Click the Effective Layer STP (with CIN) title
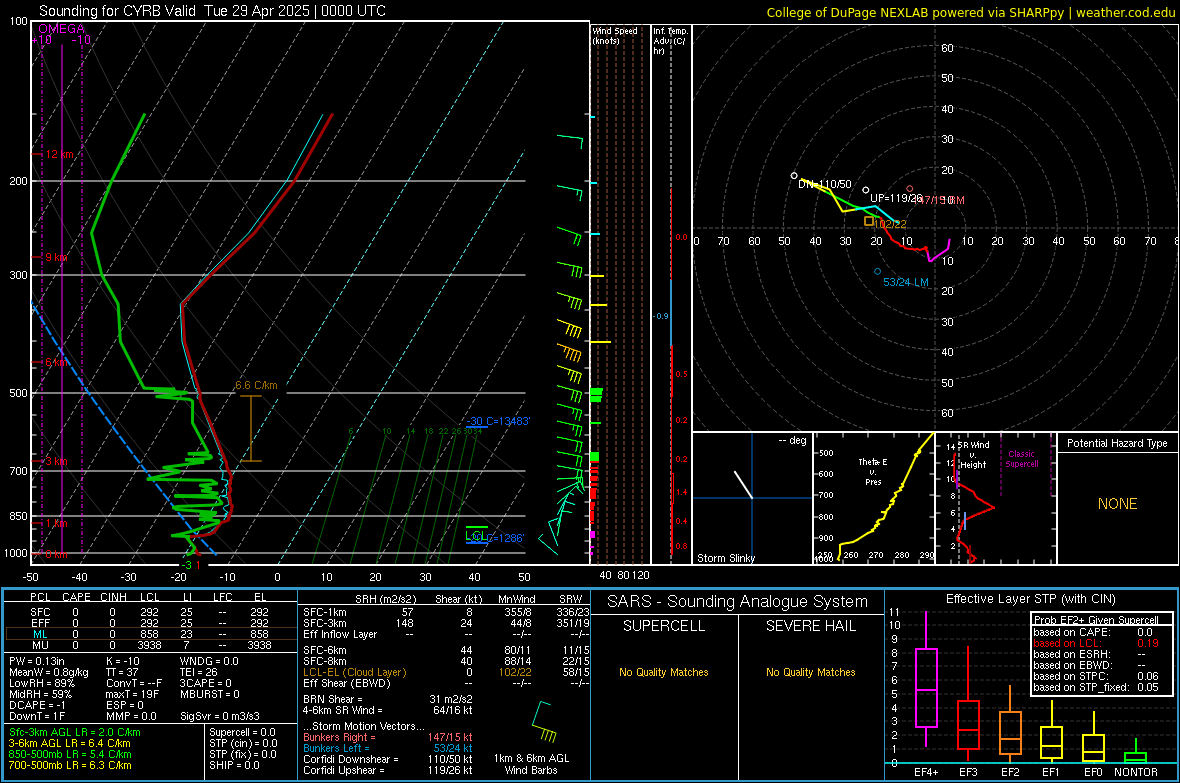 (1030, 599)
